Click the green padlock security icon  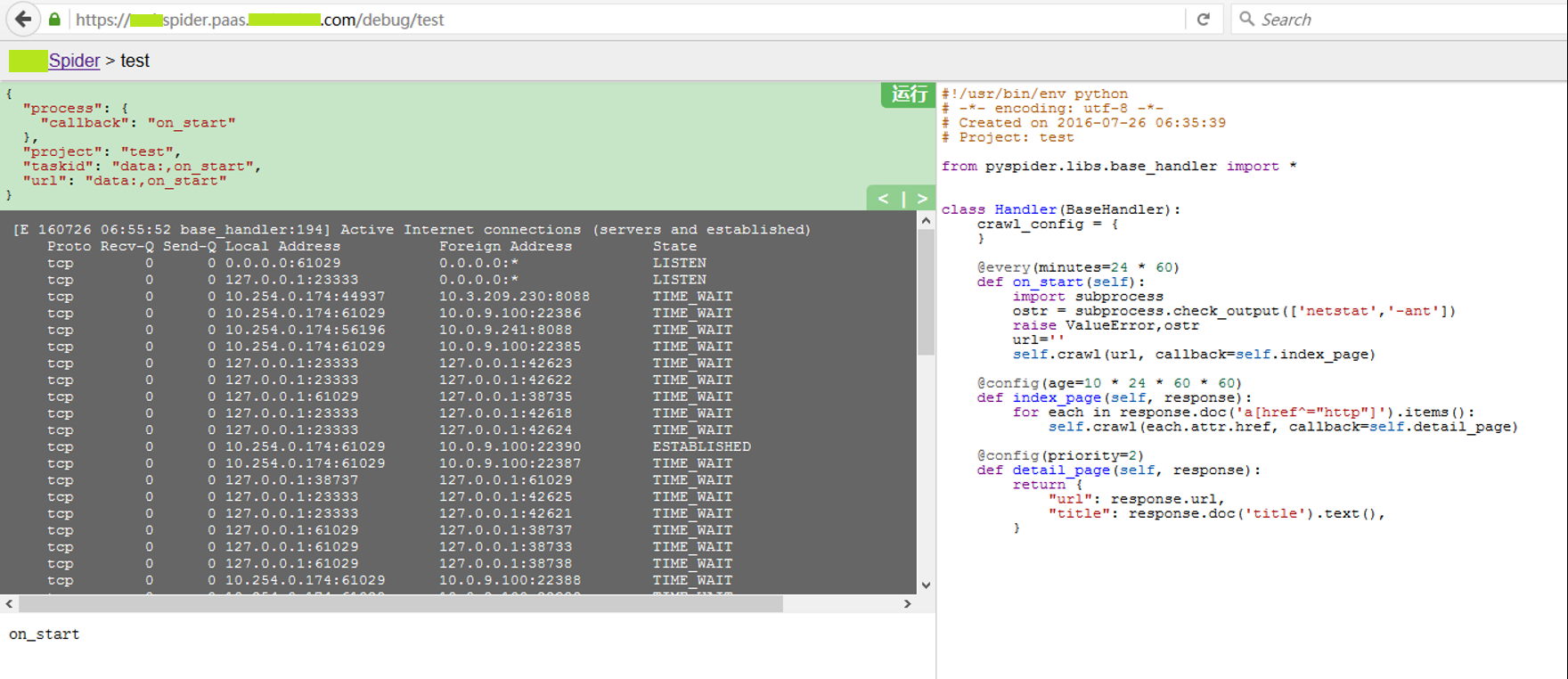[x=54, y=19]
